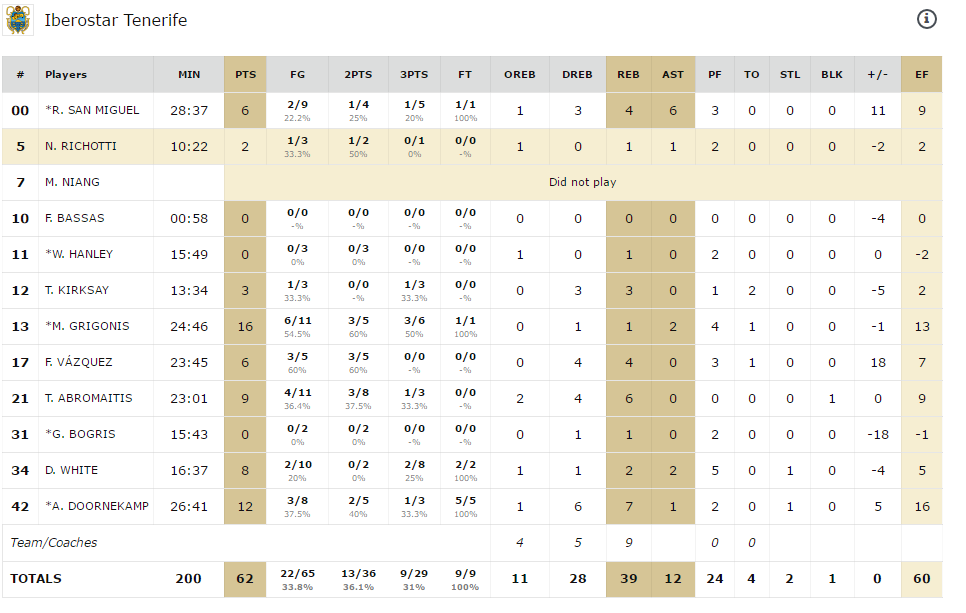The image size is (966, 613).
Task: Sort by 3PTS column header
Action: coord(414,74)
